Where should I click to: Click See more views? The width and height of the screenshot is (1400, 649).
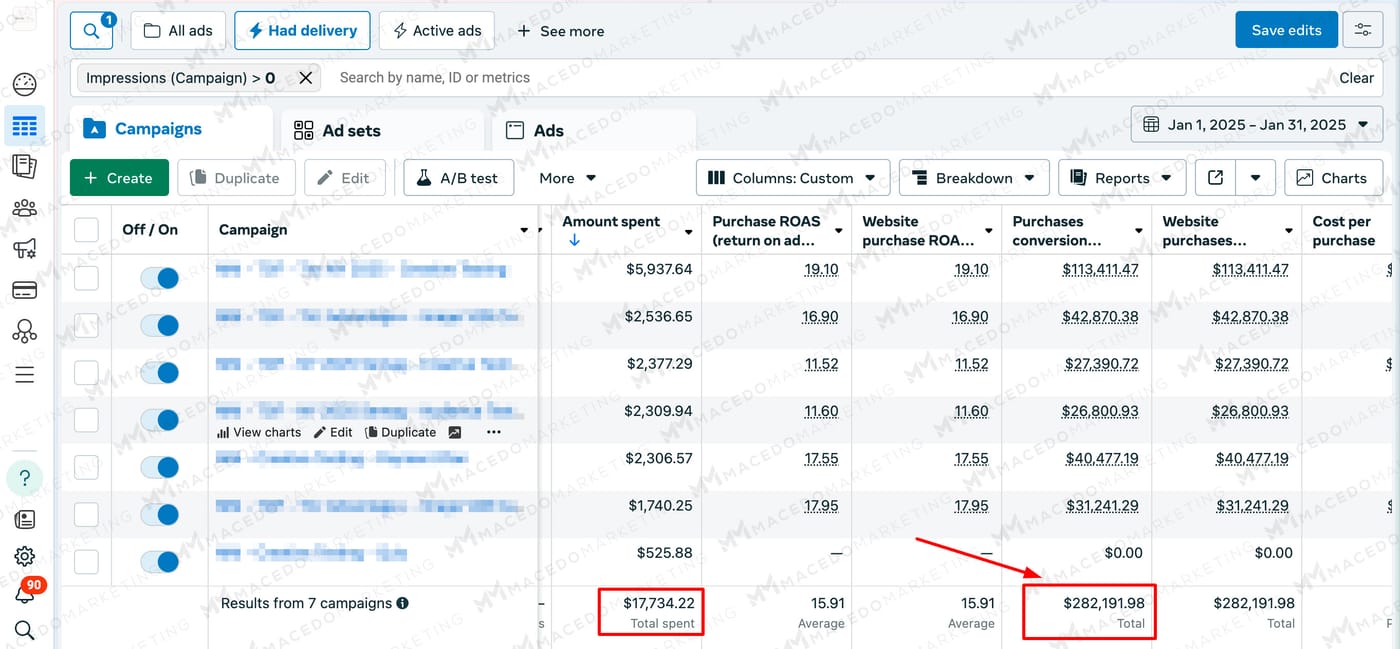click(560, 31)
